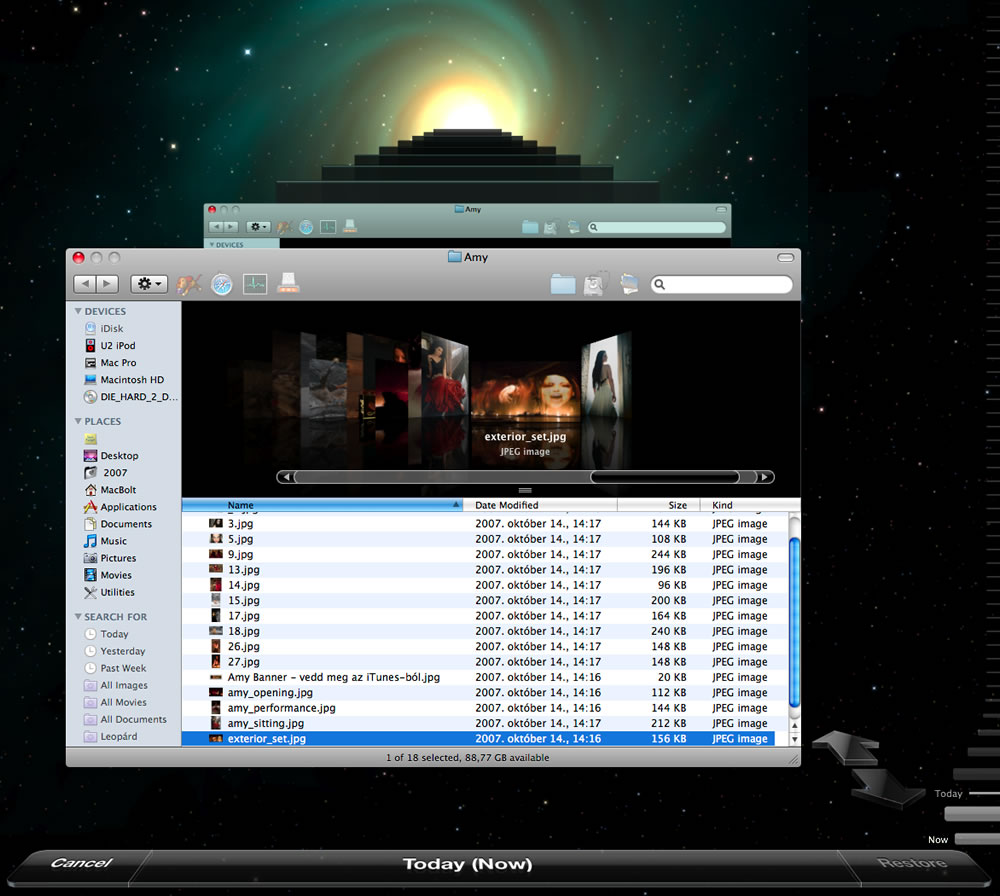Select U2 iPod in Devices
Screen dimensions: 1000x896
[117, 346]
